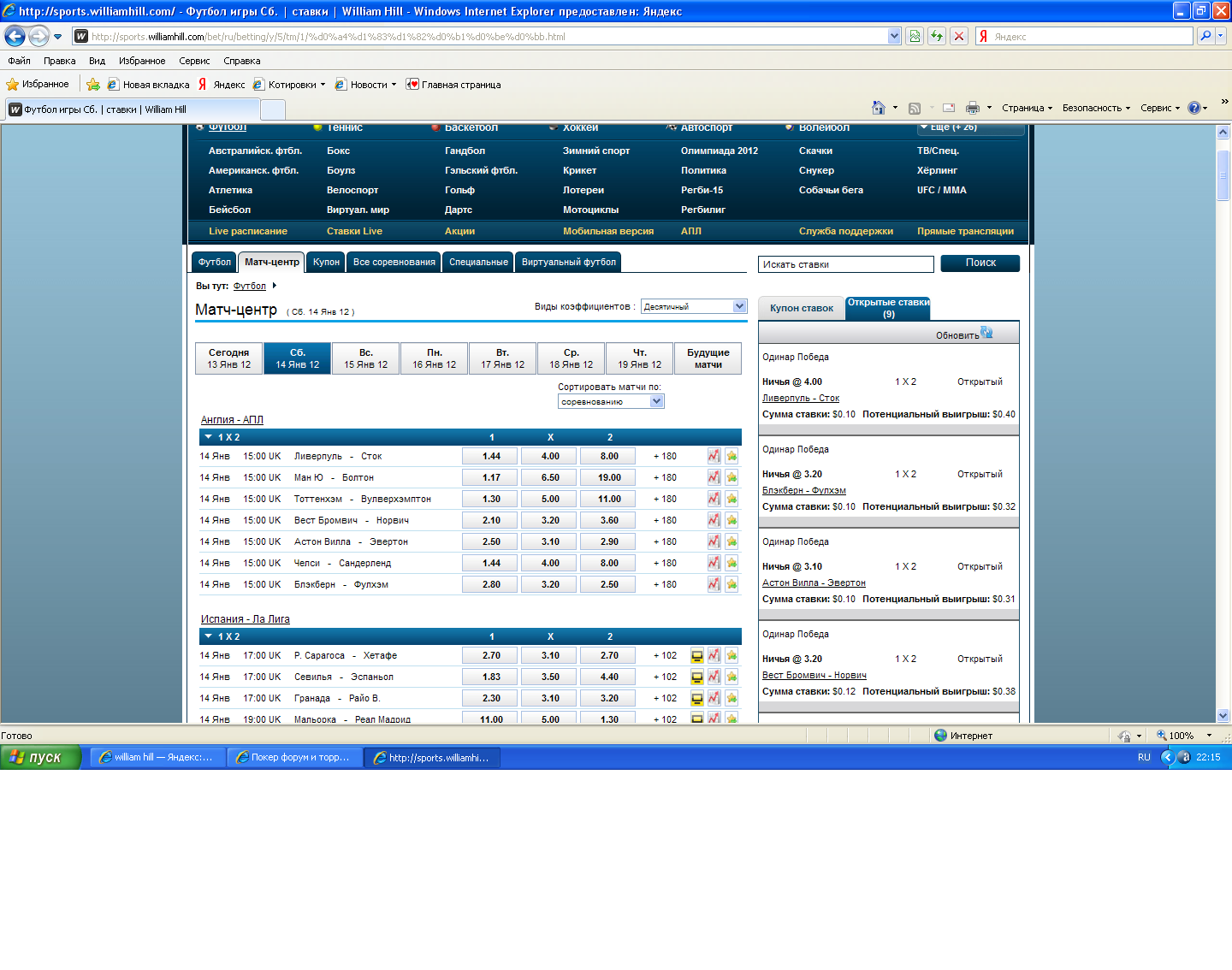Click the IE refresh page icon
Viewport: 1232px width, 970px height.
tap(937, 36)
